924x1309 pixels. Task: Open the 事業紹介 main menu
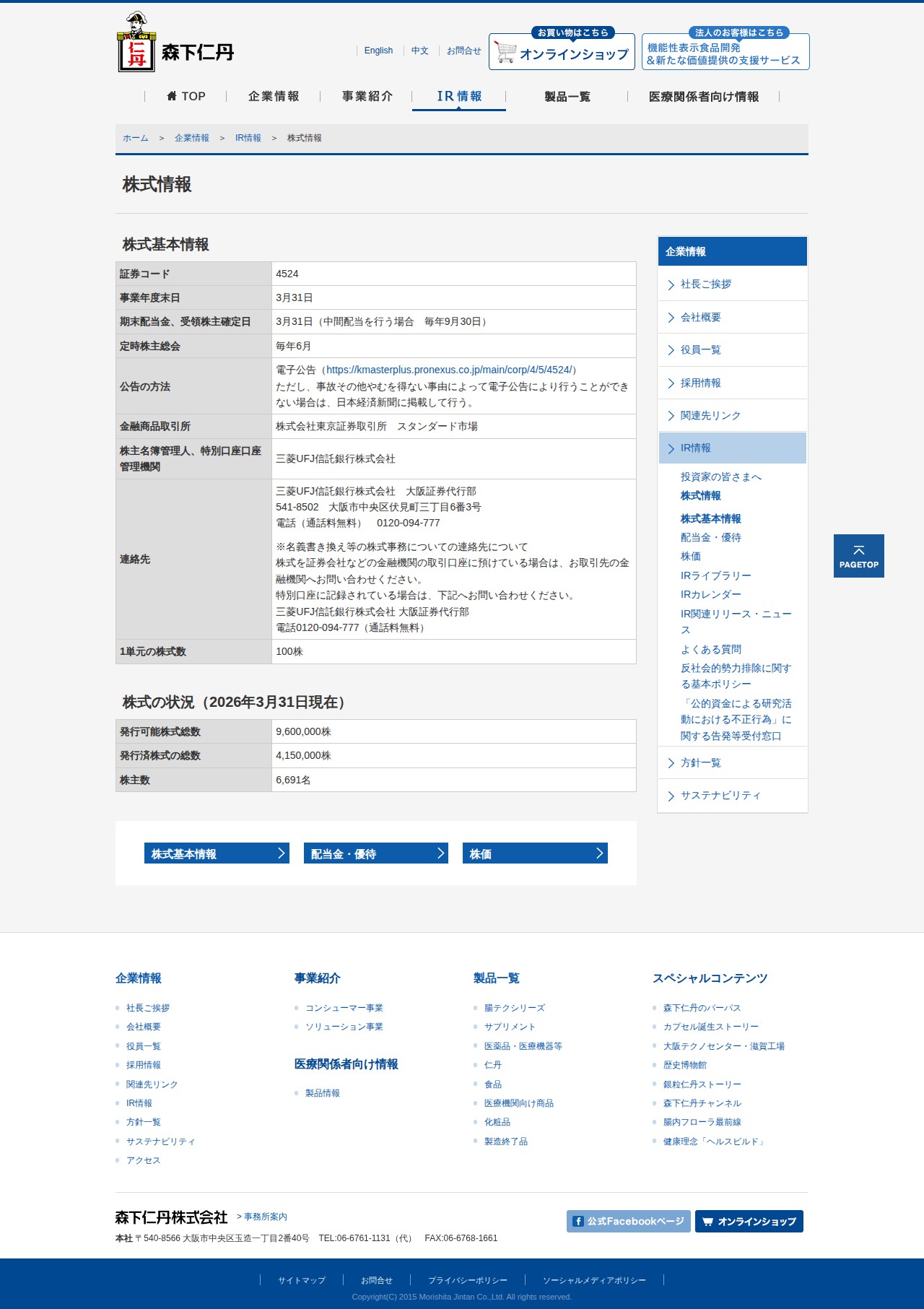[x=367, y=96]
